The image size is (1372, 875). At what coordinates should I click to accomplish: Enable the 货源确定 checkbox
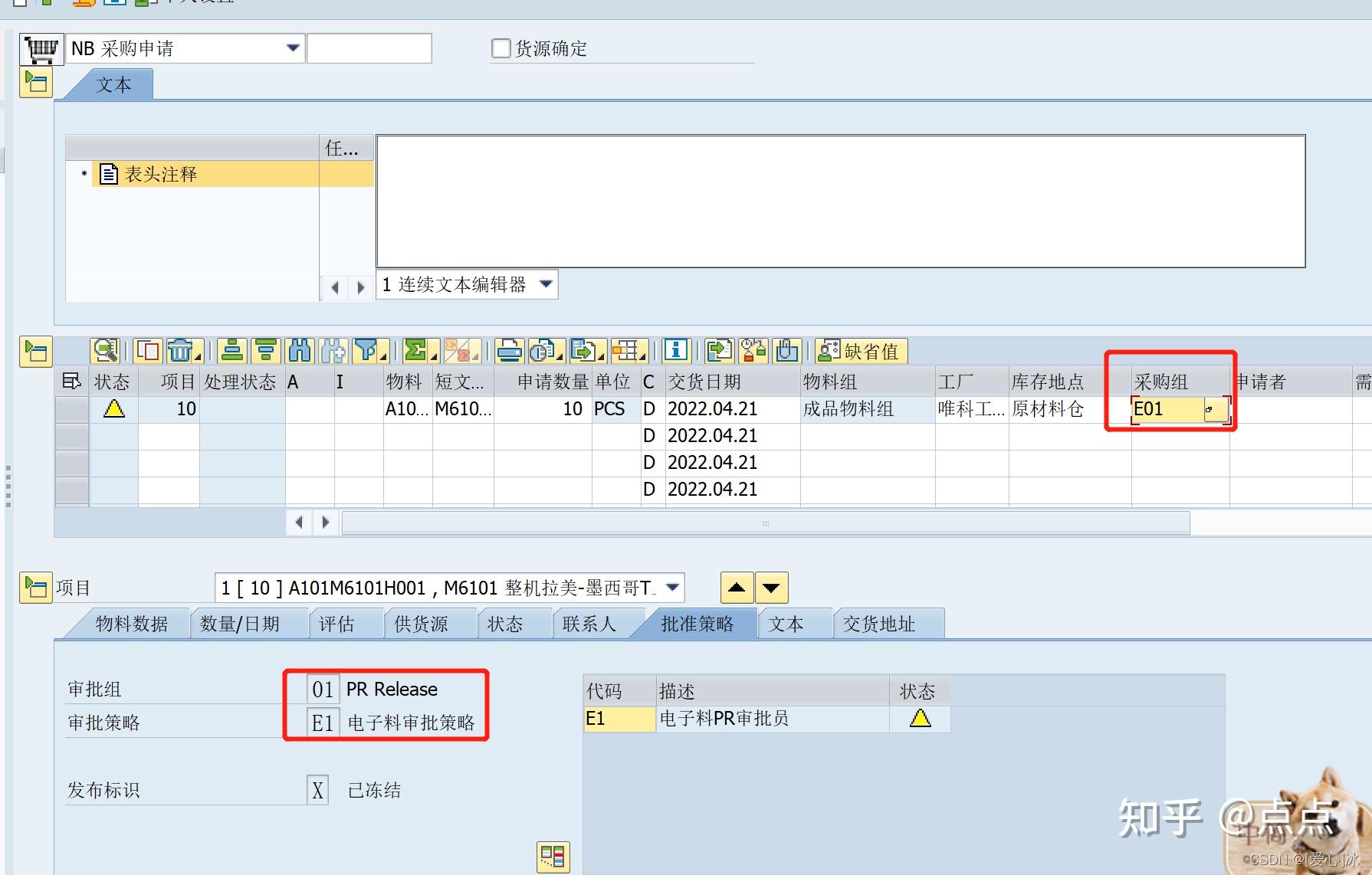pyautogui.click(x=501, y=48)
